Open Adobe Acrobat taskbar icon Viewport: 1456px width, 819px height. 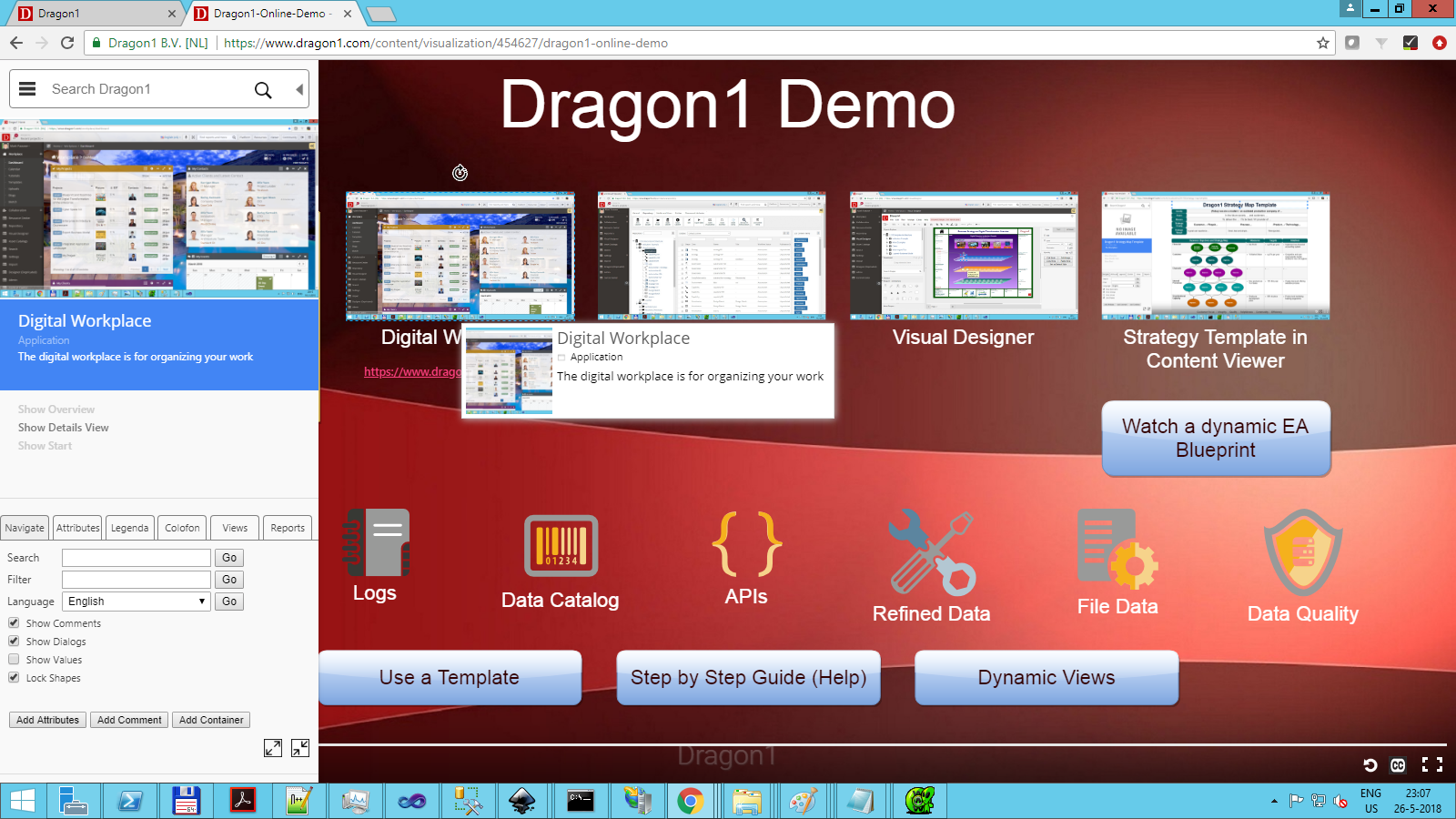242,801
